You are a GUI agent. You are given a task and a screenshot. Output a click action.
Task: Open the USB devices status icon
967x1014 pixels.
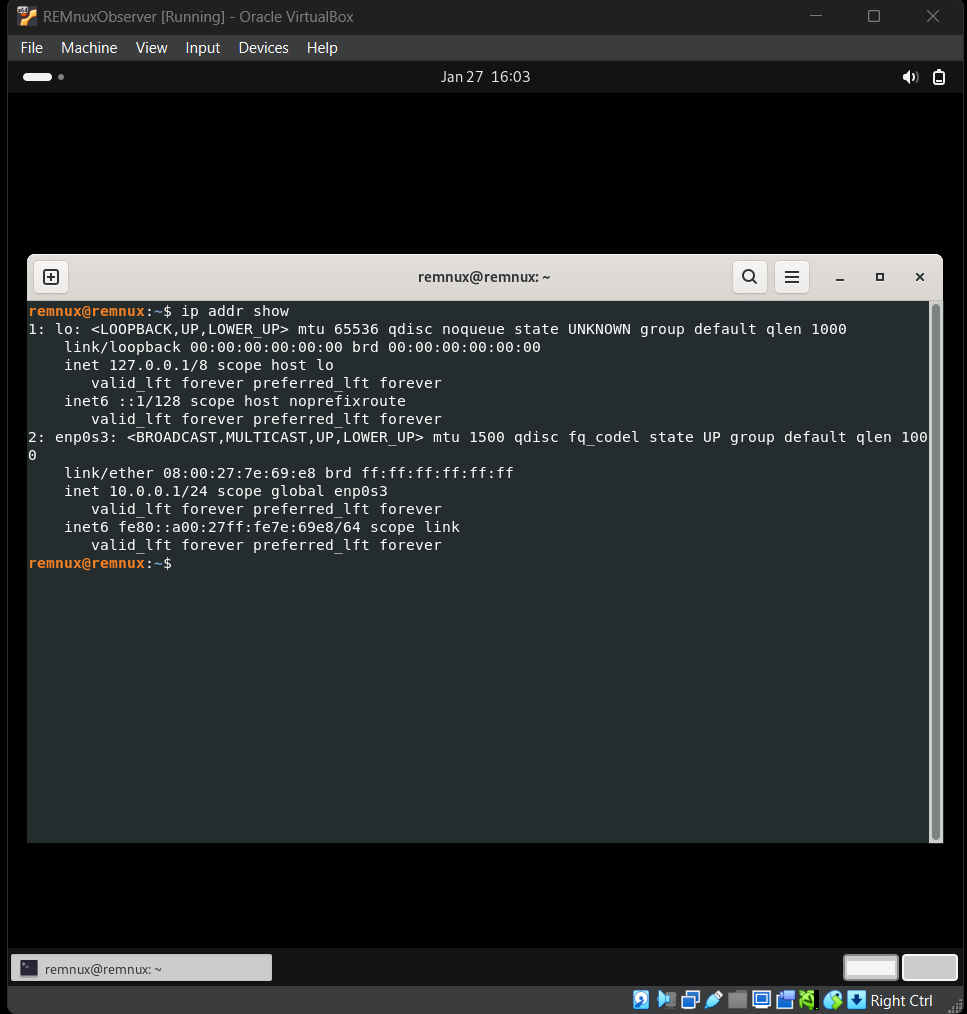point(714,1000)
